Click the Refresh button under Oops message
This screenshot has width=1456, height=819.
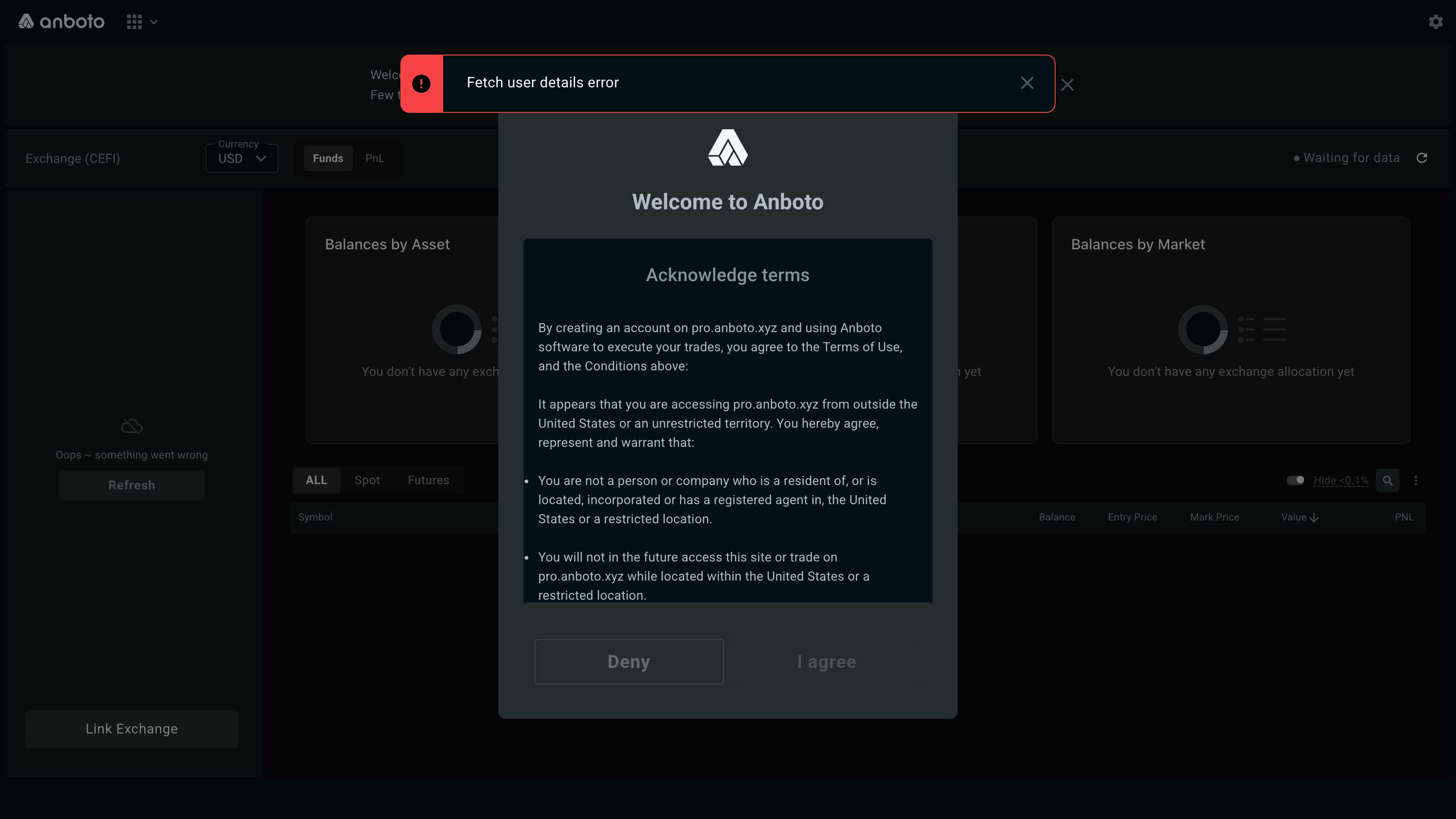131,485
